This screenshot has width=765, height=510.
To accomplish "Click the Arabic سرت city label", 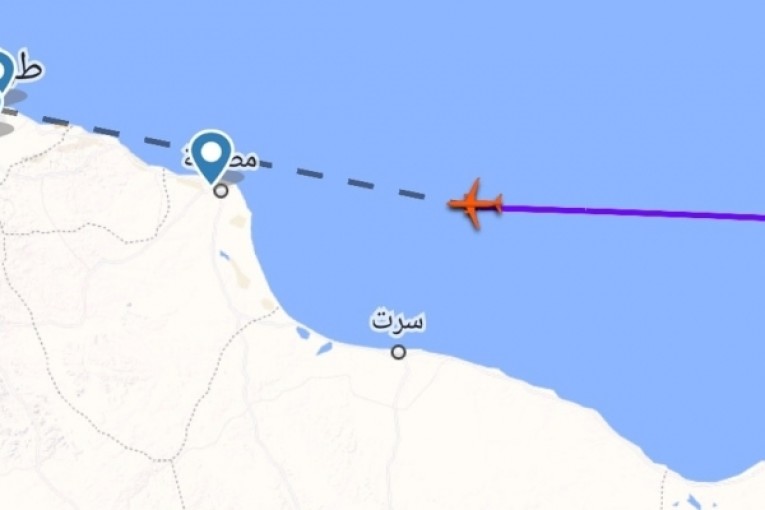I will 398,321.
